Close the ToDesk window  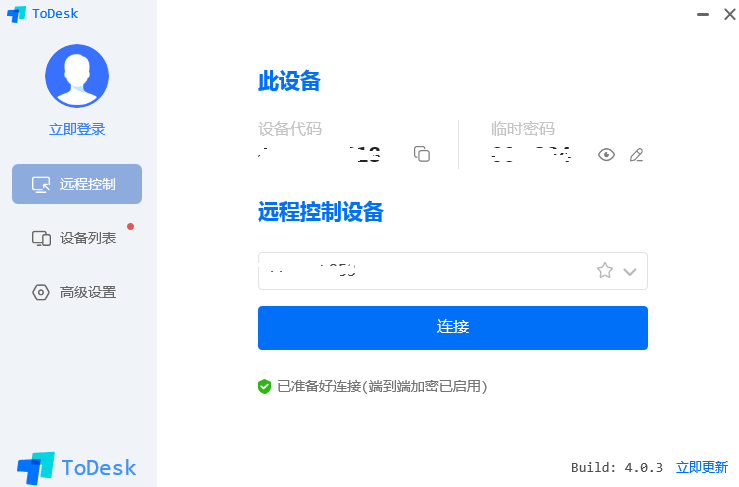730,15
